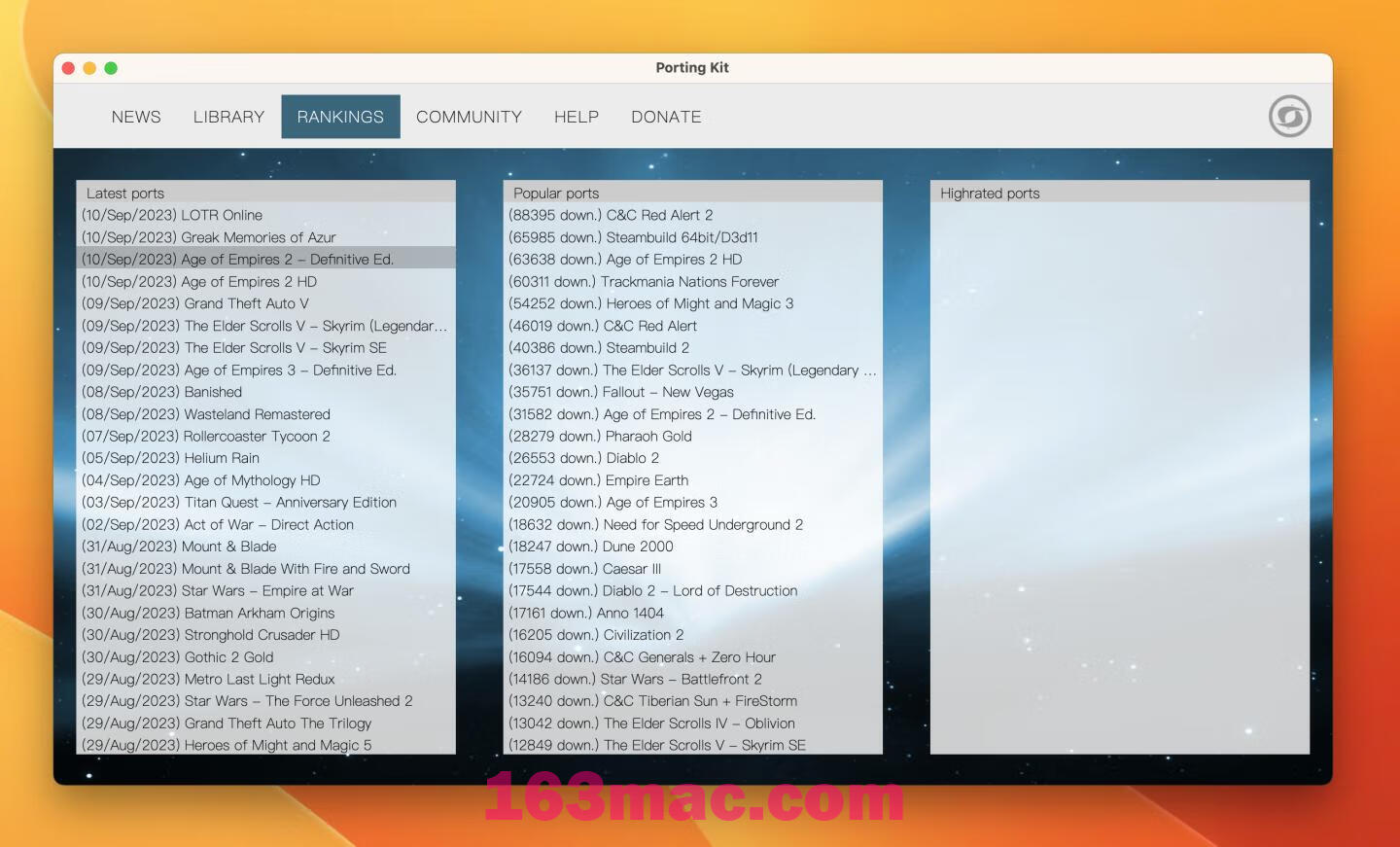
Task: Select Mount & Blade With Fire and Sword
Action: point(265,569)
